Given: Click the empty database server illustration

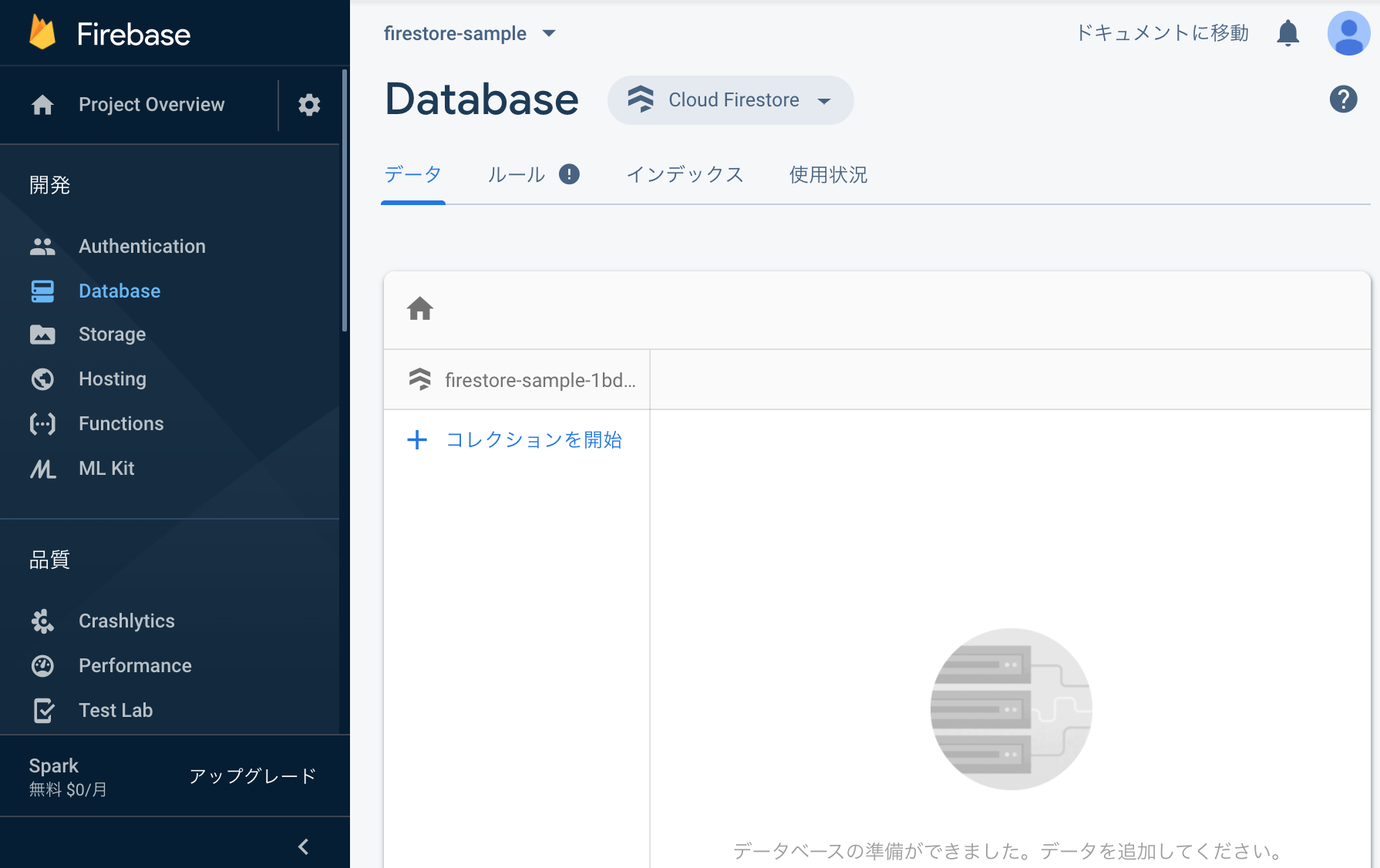Looking at the screenshot, I should pyautogui.click(x=1011, y=709).
